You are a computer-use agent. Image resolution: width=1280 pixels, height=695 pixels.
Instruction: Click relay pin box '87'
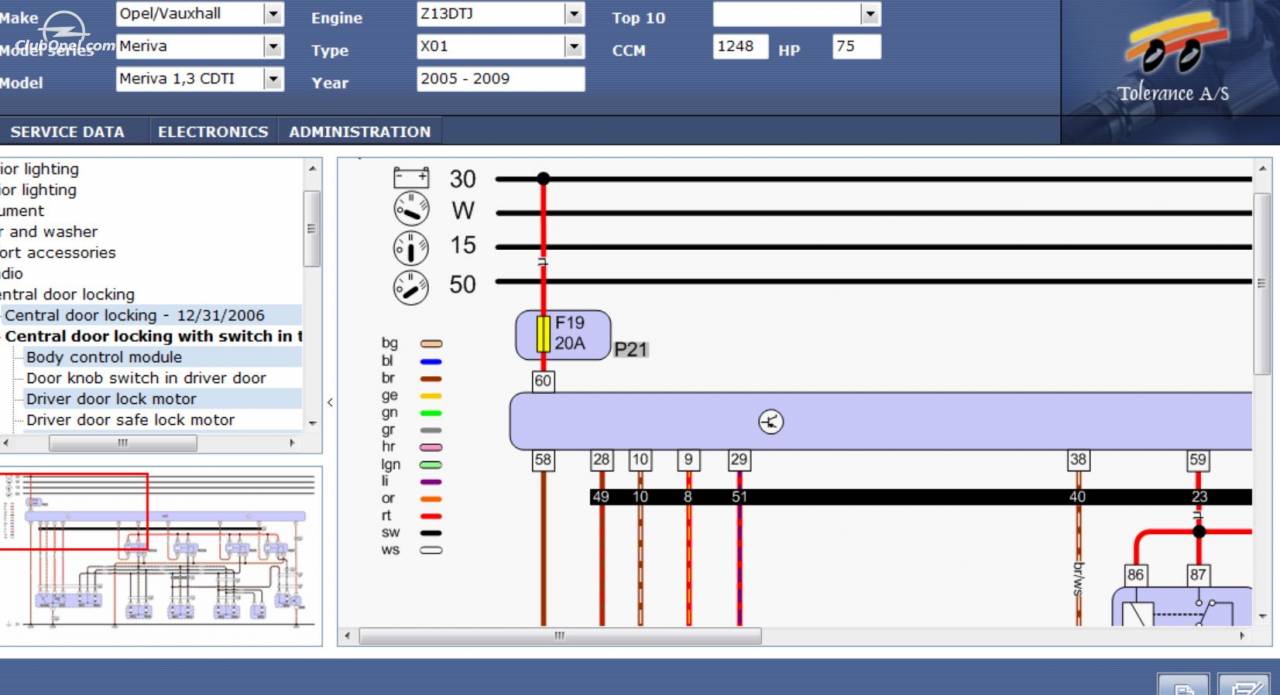tap(1198, 575)
